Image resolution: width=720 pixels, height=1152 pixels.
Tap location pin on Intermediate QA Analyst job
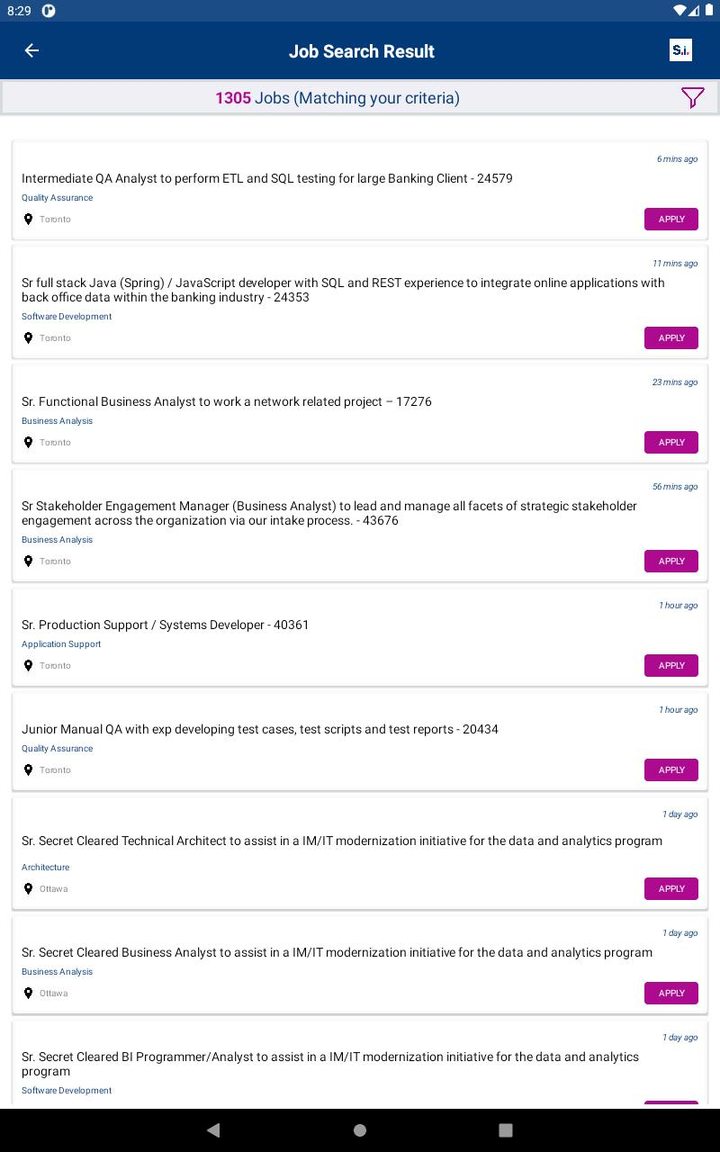(28, 219)
